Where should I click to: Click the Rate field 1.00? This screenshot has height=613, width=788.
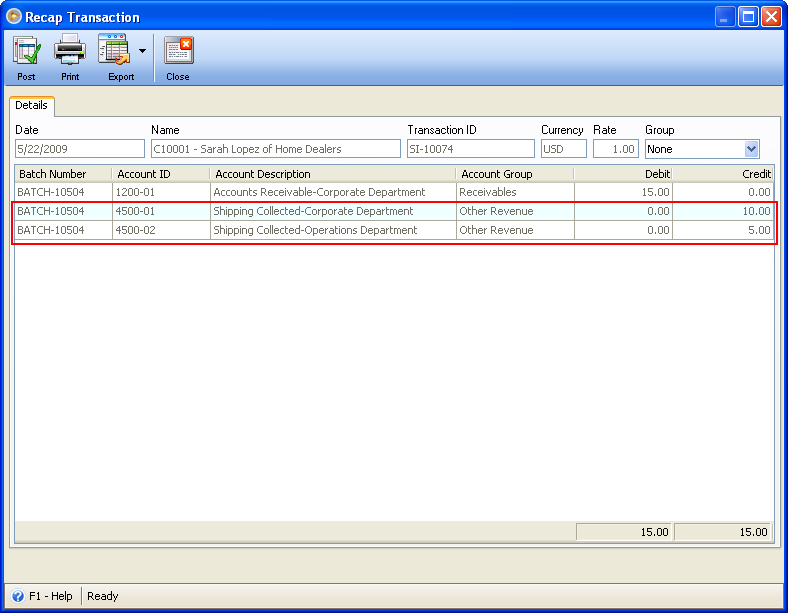pyautogui.click(x=616, y=149)
